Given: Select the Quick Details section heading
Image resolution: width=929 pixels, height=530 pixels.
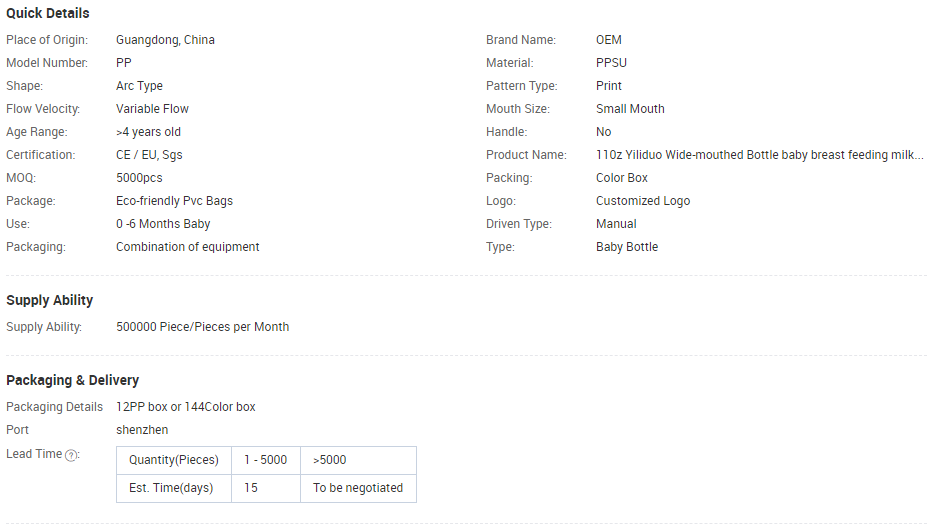Looking at the screenshot, I should tap(48, 13).
